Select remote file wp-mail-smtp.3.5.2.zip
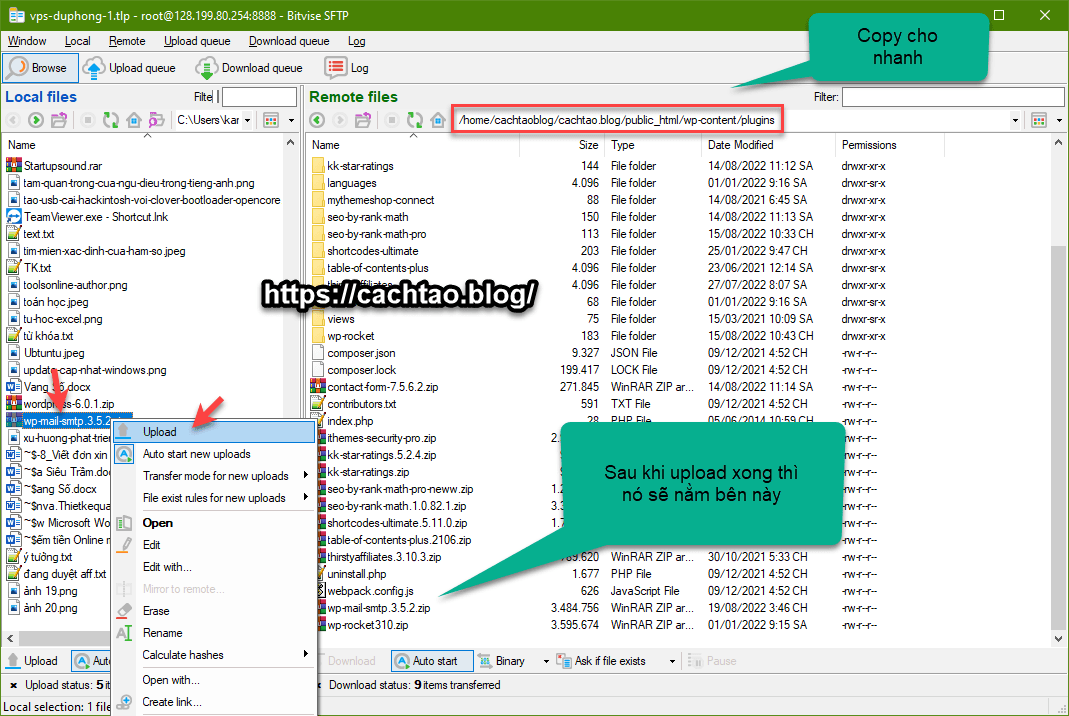Viewport: 1069px width, 716px height. point(378,608)
